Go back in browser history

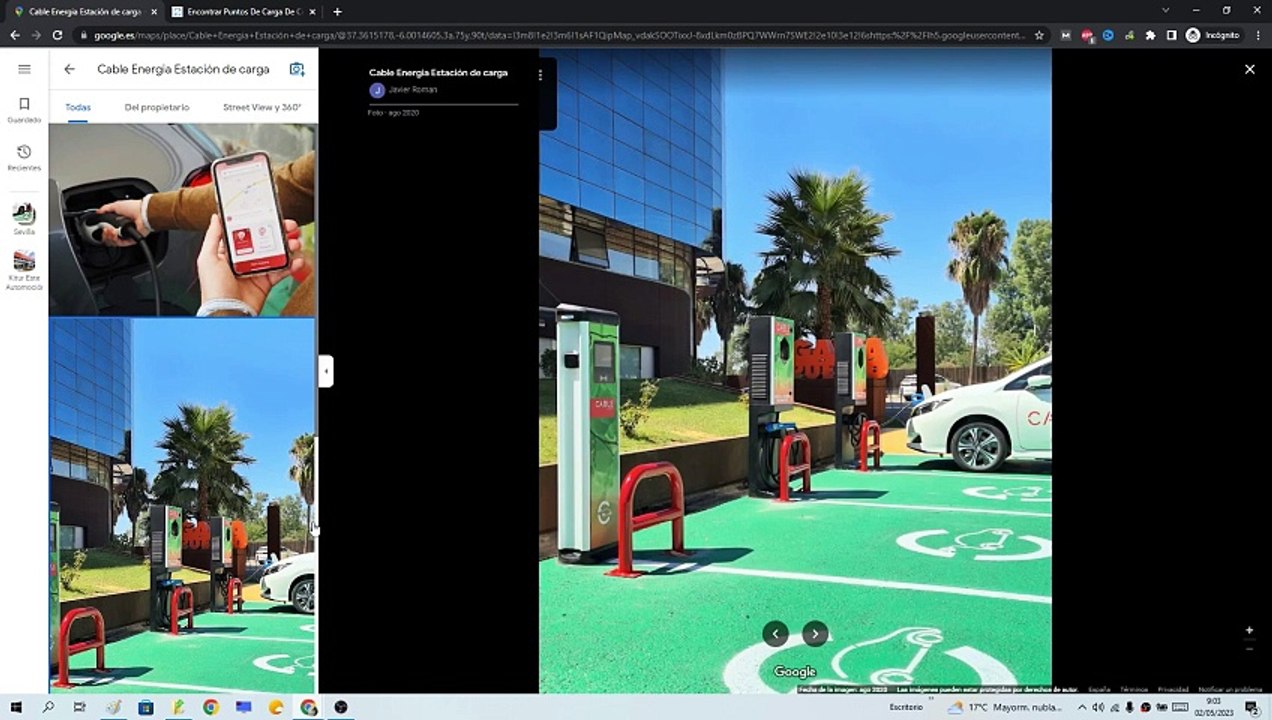click(x=14, y=35)
